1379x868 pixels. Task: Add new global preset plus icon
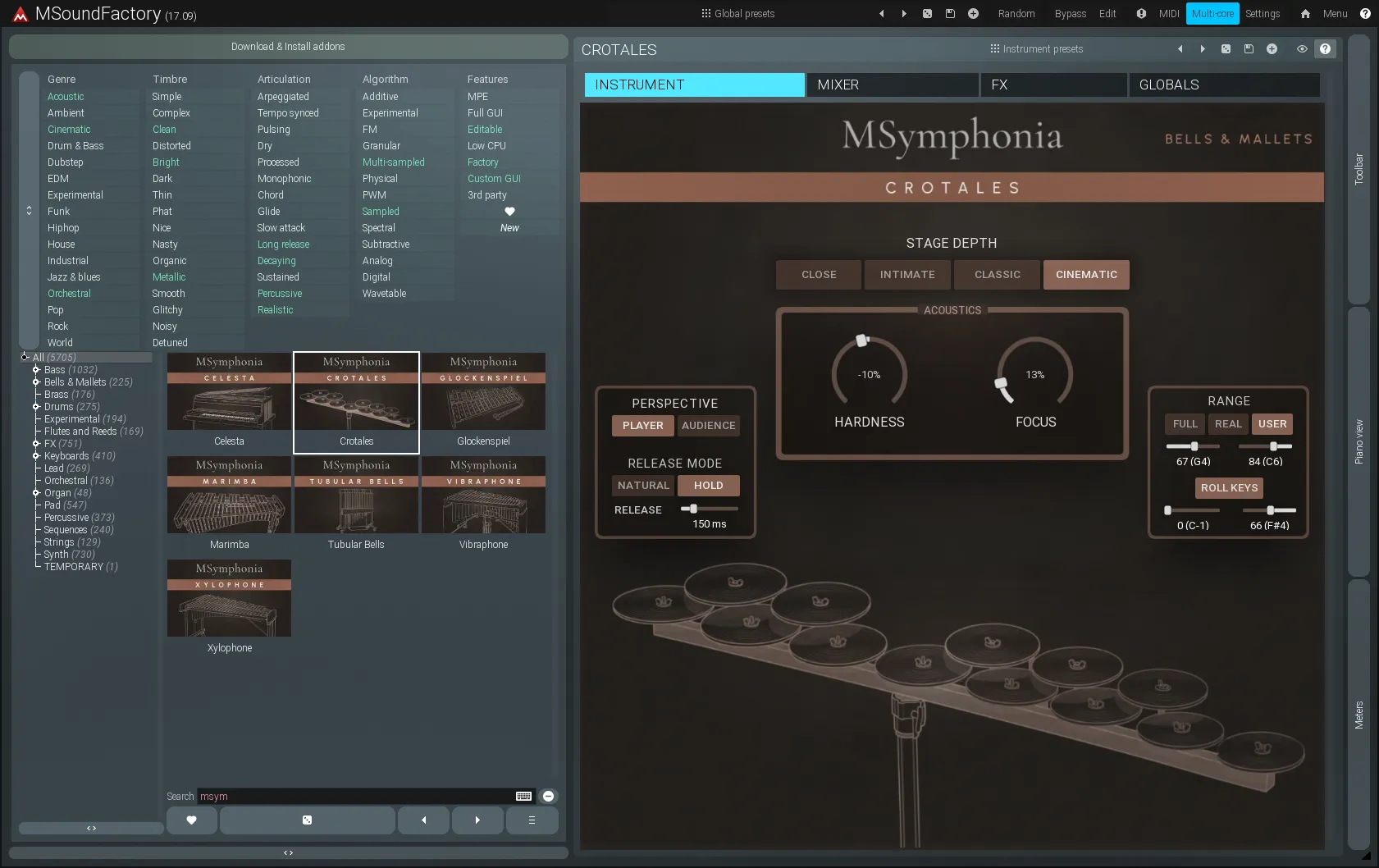(973, 14)
